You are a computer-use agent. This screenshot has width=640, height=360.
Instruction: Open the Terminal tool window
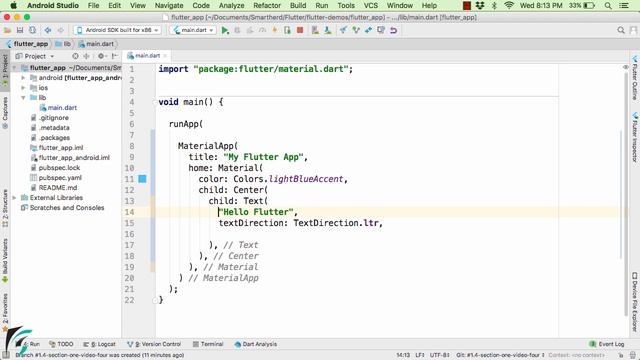[208, 344]
